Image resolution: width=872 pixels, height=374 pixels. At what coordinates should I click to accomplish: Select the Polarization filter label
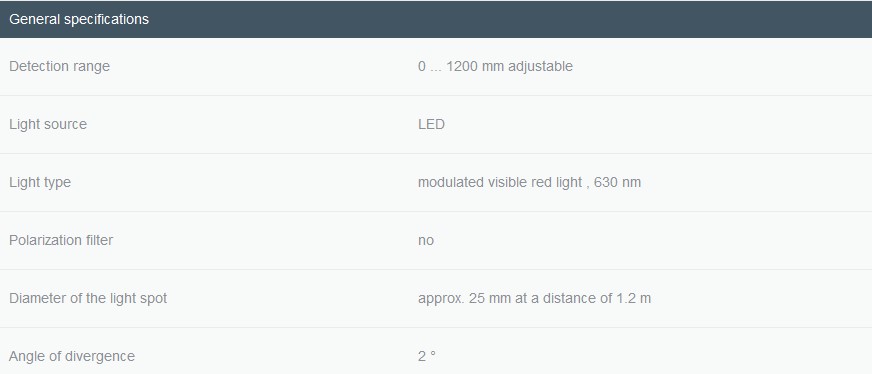coord(61,240)
